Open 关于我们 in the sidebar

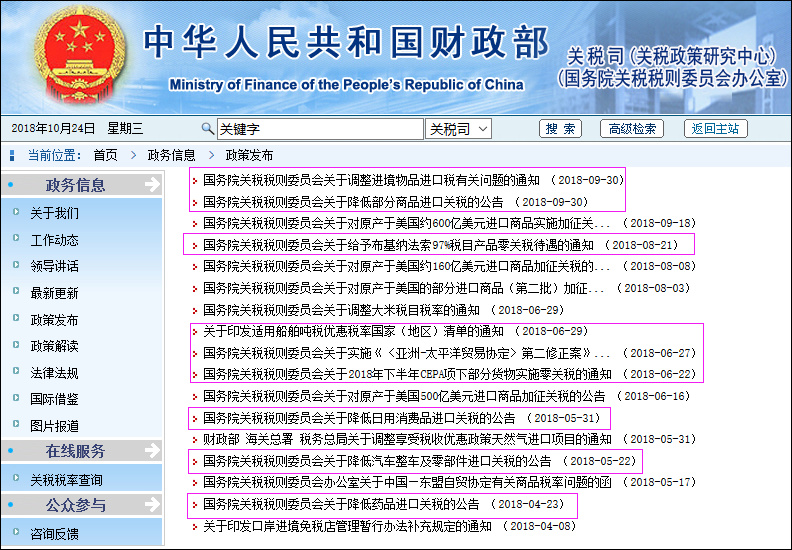[x=54, y=213]
